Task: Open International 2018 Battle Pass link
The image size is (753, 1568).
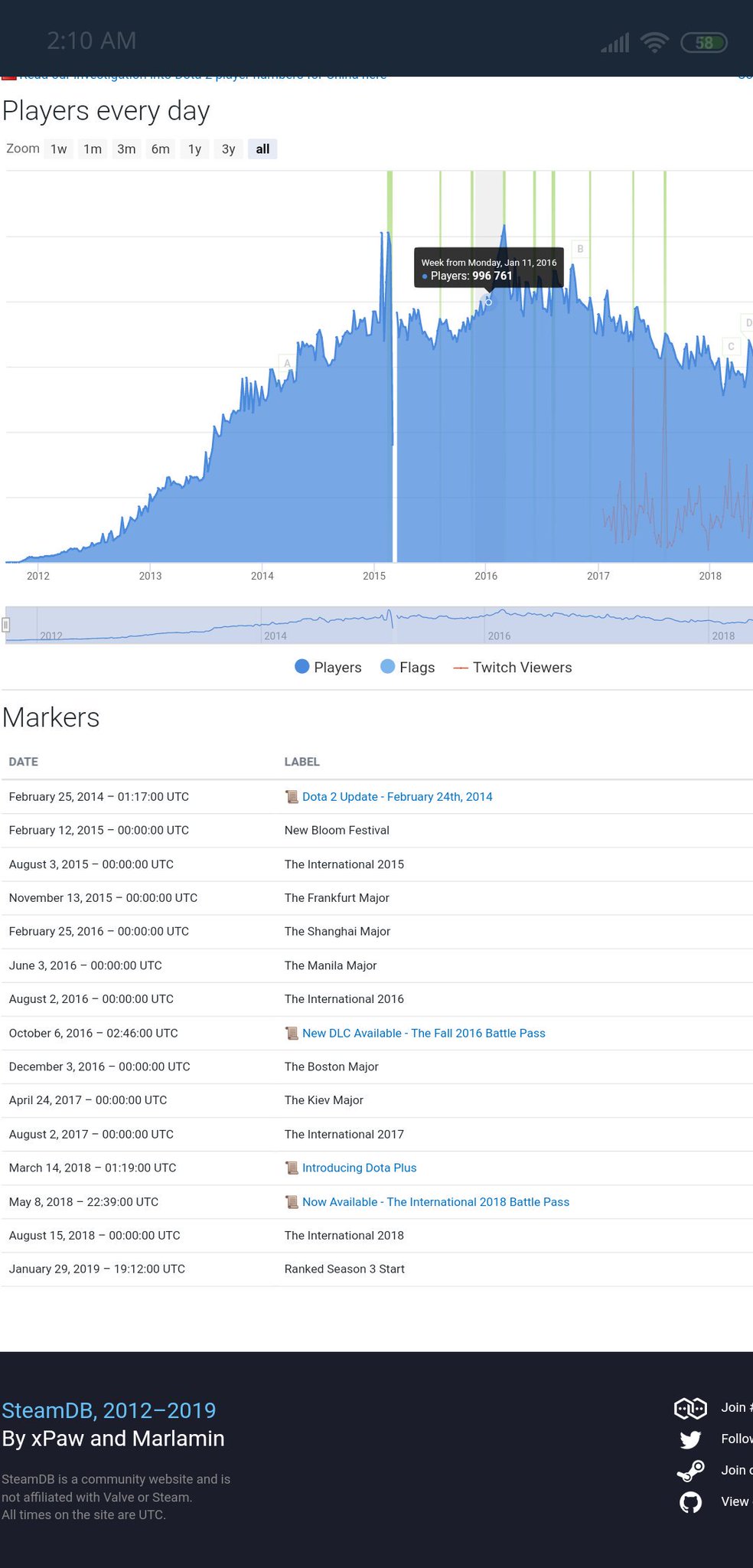Action: click(x=436, y=1201)
